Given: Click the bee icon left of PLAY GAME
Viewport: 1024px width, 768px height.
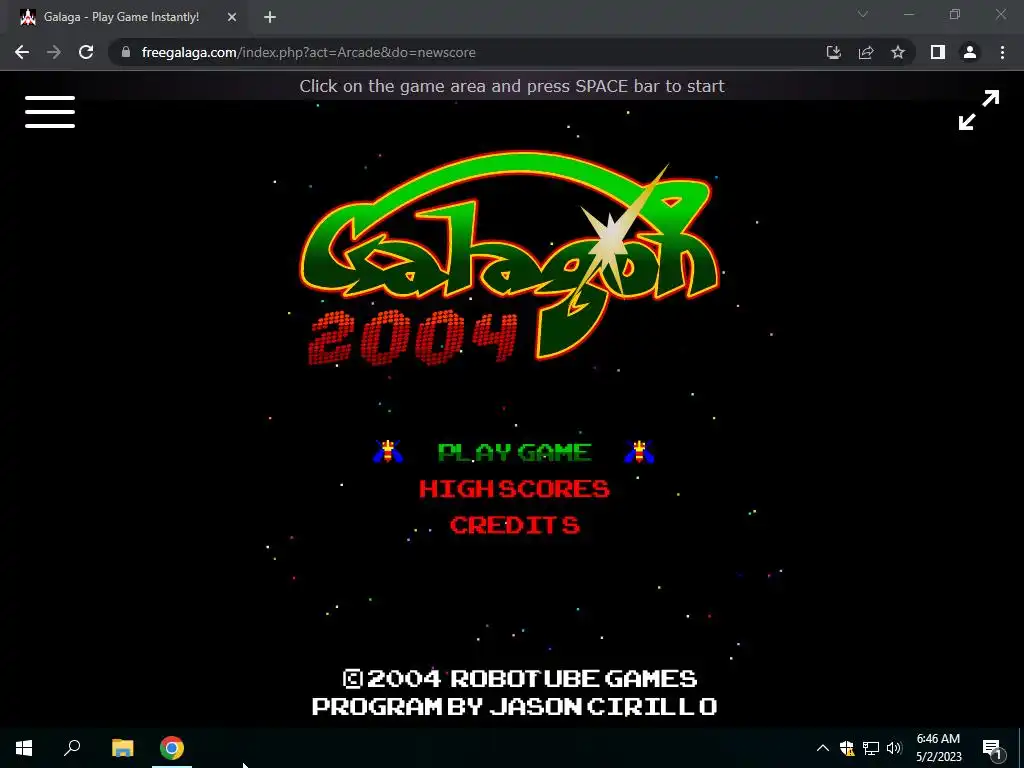Looking at the screenshot, I should pos(388,451).
